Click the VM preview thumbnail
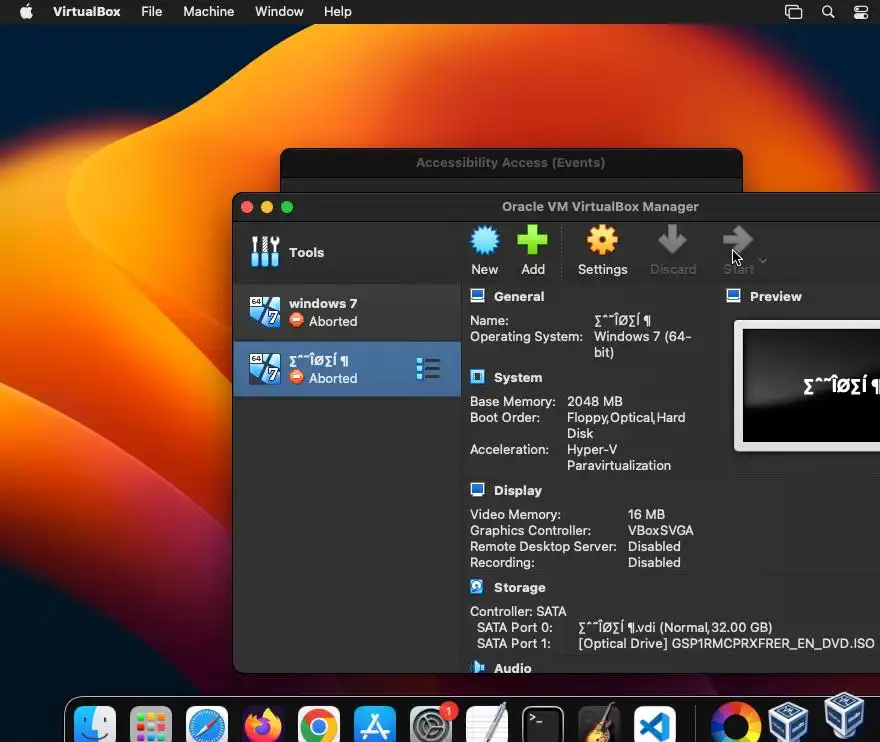Image resolution: width=880 pixels, height=742 pixels. pyautogui.click(x=807, y=386)
